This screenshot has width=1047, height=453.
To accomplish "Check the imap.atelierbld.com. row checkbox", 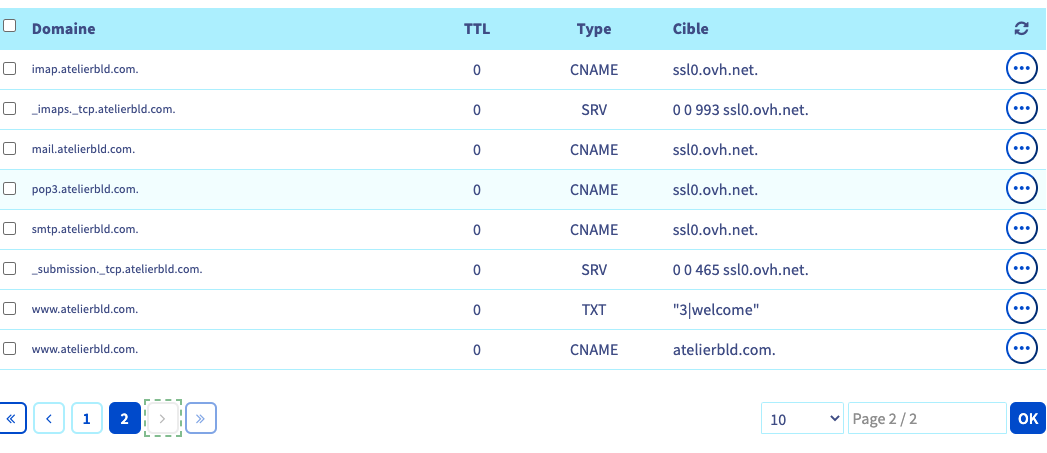I will 10,69.
